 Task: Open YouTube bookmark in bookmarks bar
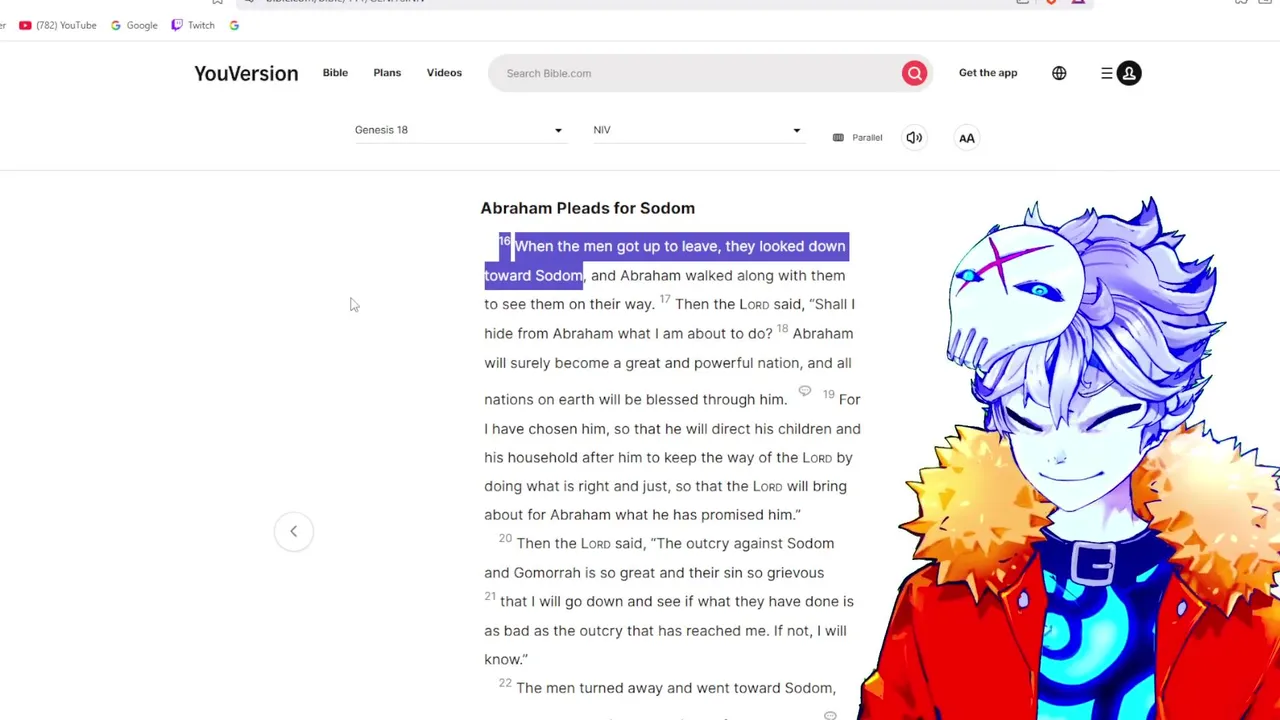click(x=58, y=25)
